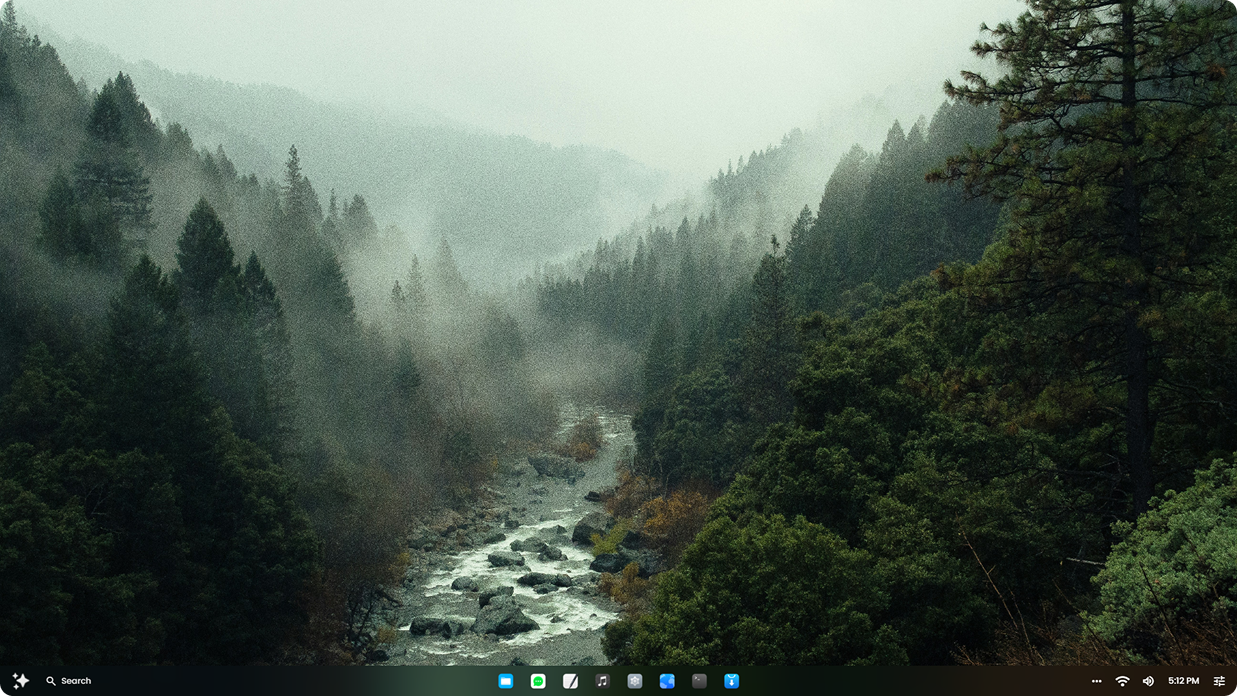
Task: Launch the blue globe web browser
Action: tap(667, 681)
